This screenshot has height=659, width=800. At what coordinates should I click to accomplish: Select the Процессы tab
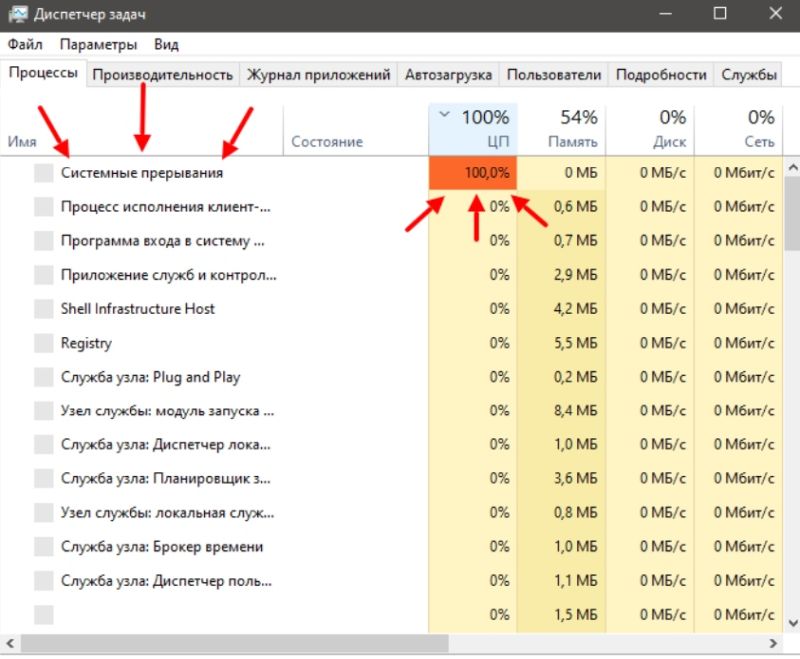click(x=44, y=73)
